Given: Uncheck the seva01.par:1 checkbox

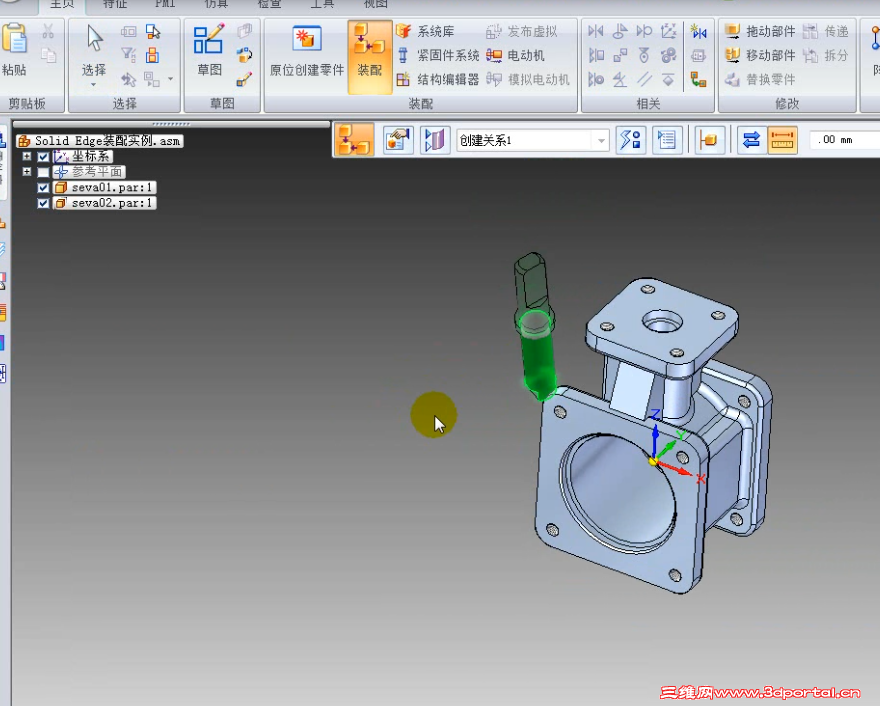Looking at the screenshot, I should point(43,187).
